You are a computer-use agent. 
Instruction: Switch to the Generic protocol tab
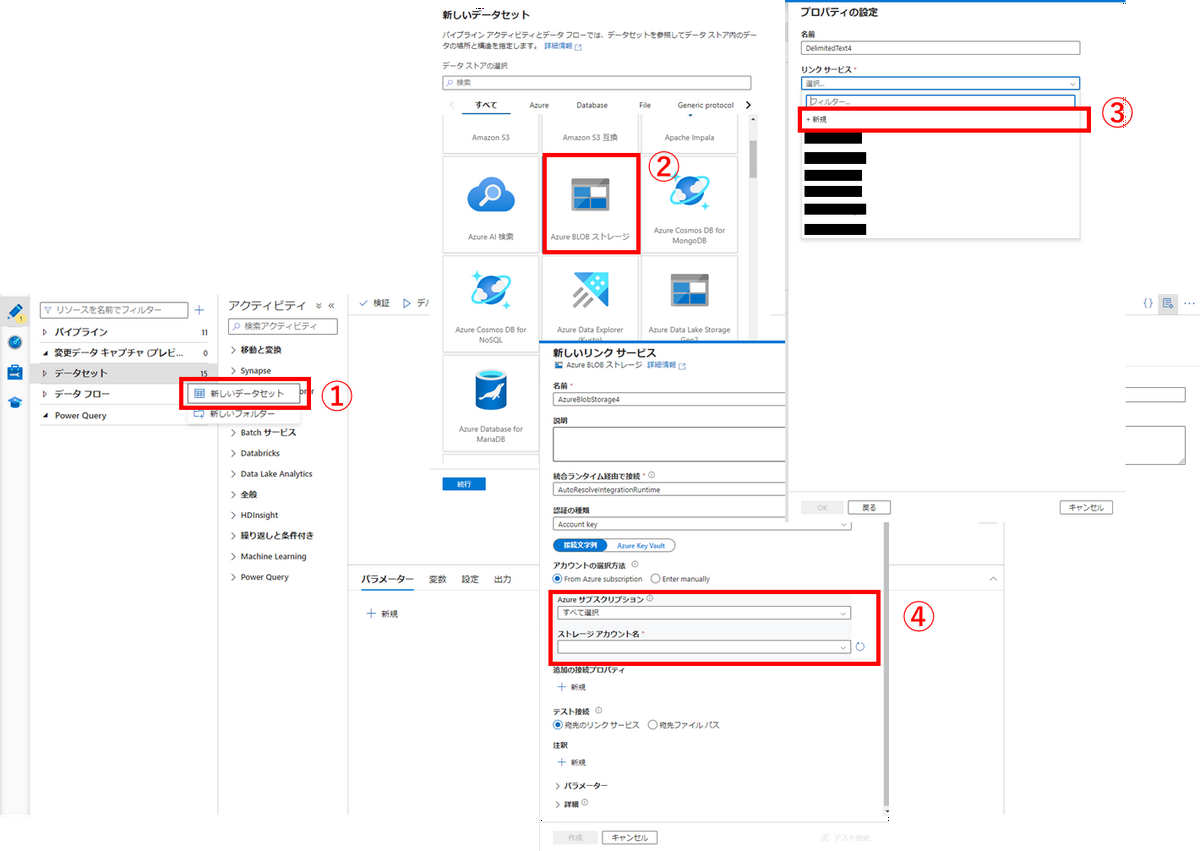(705, 105)
